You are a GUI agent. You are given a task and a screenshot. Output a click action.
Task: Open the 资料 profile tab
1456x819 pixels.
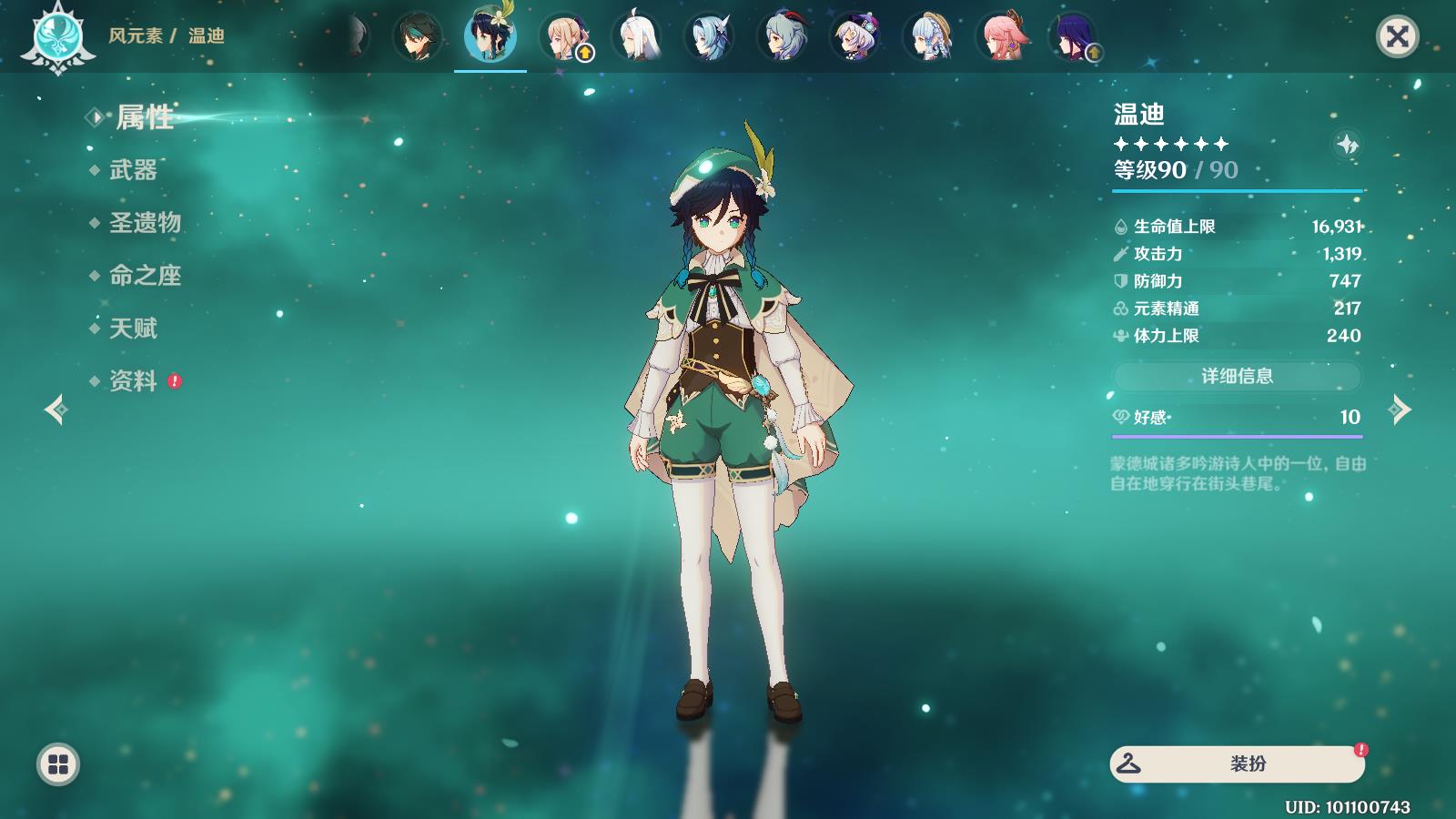tap(133, 380)
